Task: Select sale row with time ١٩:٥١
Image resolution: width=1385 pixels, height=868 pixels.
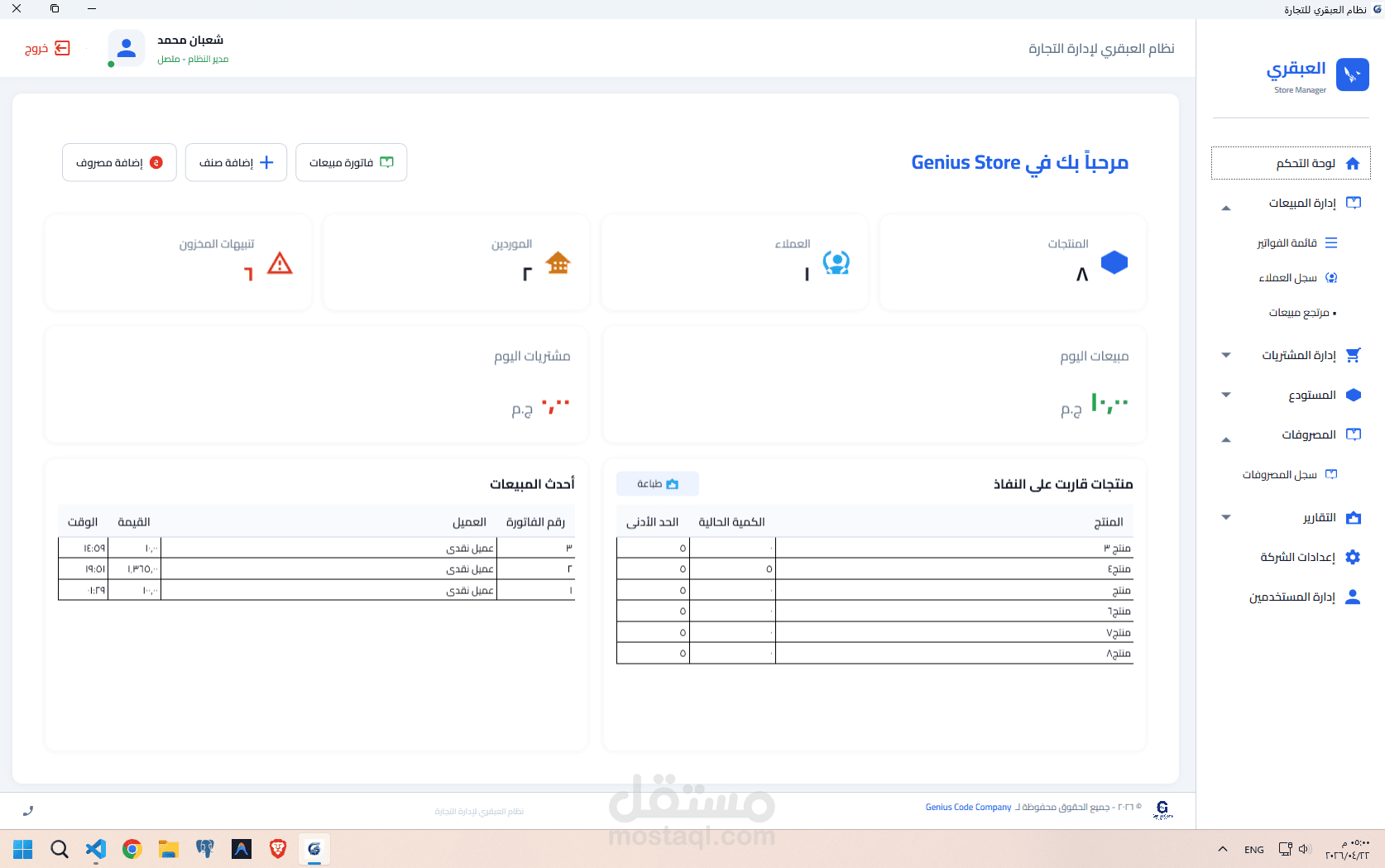Action: (x=316, y=568)
